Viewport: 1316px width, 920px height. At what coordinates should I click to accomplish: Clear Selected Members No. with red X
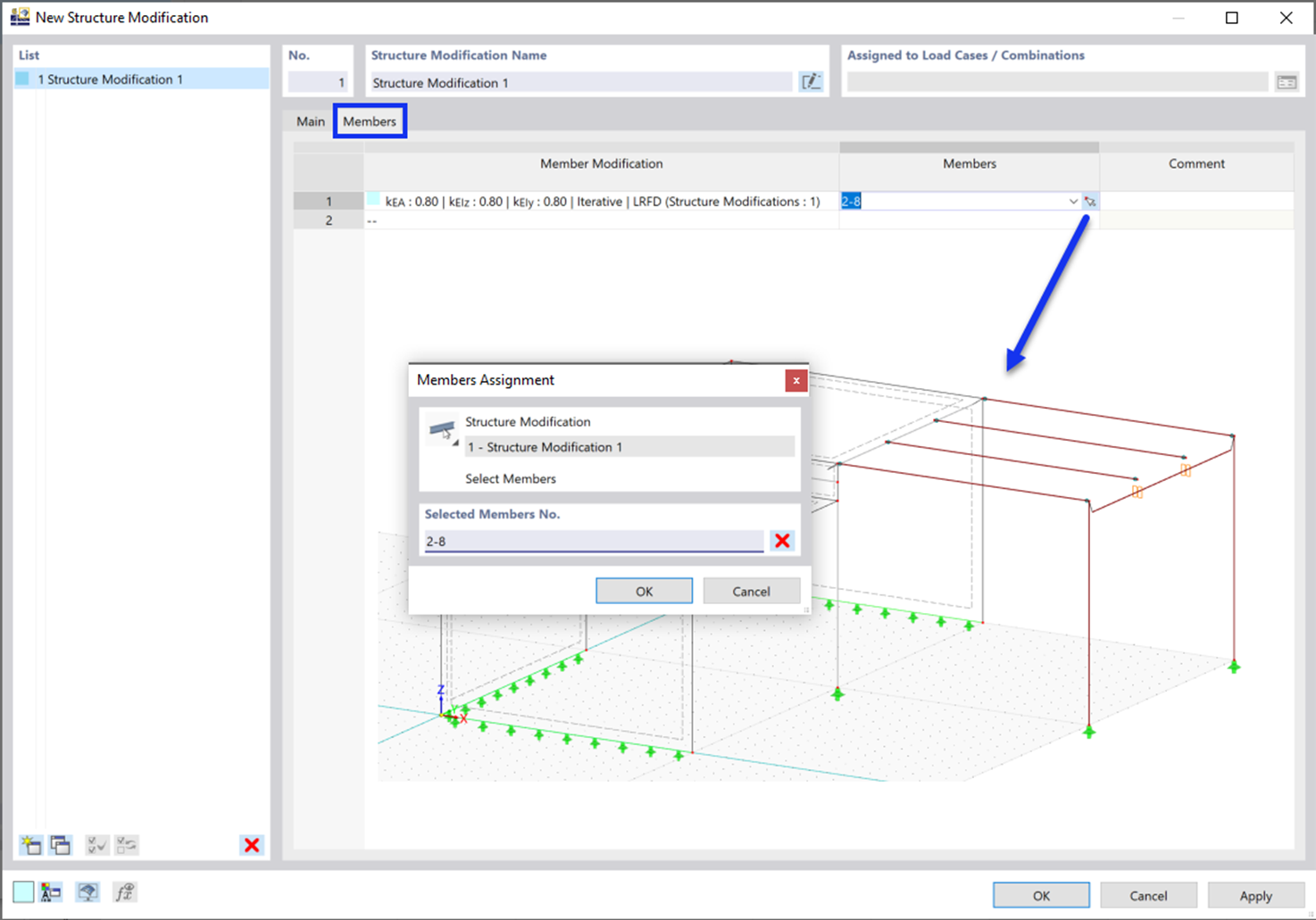point(782,541)
